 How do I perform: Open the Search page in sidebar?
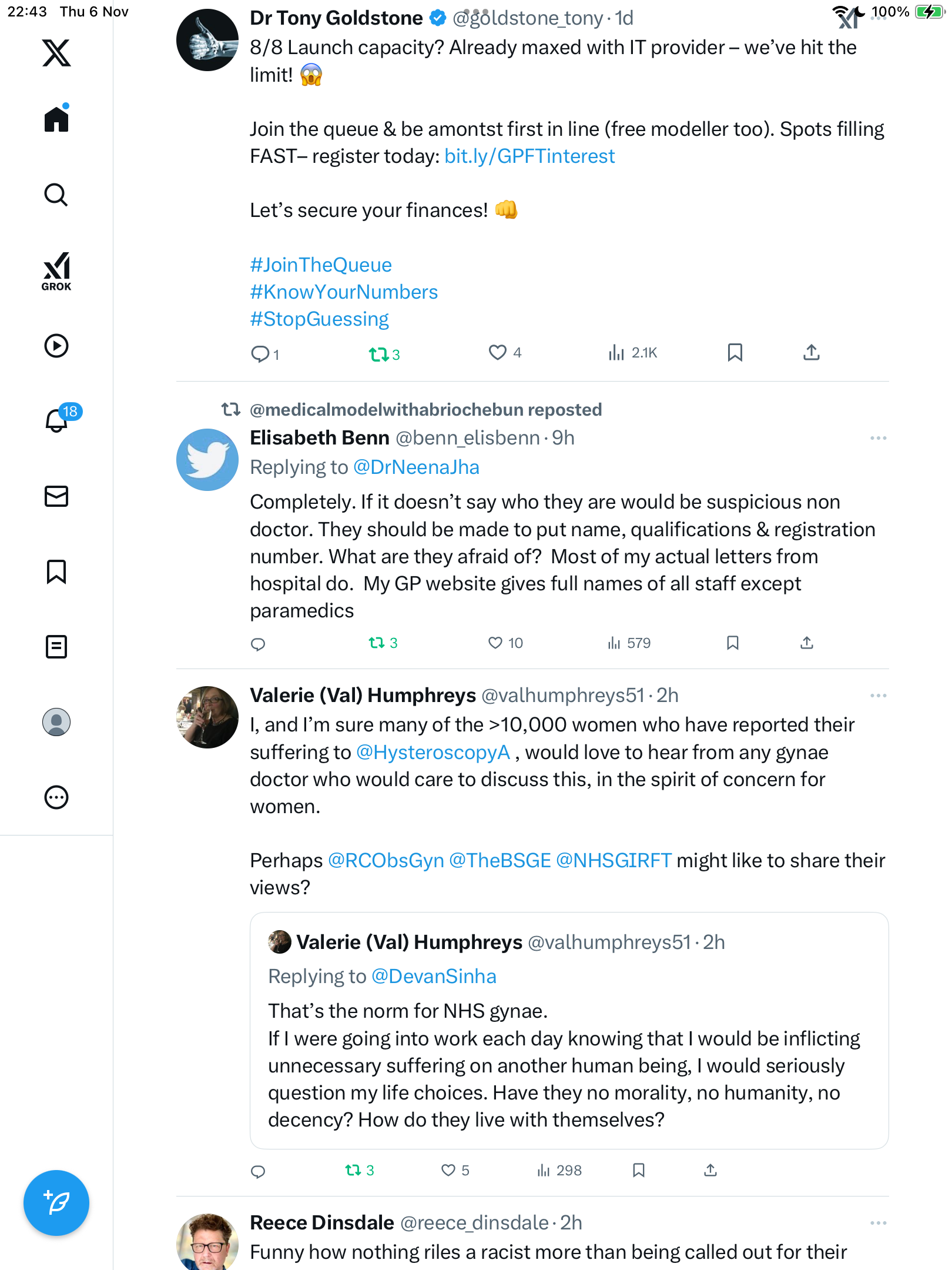click(56, 195)
